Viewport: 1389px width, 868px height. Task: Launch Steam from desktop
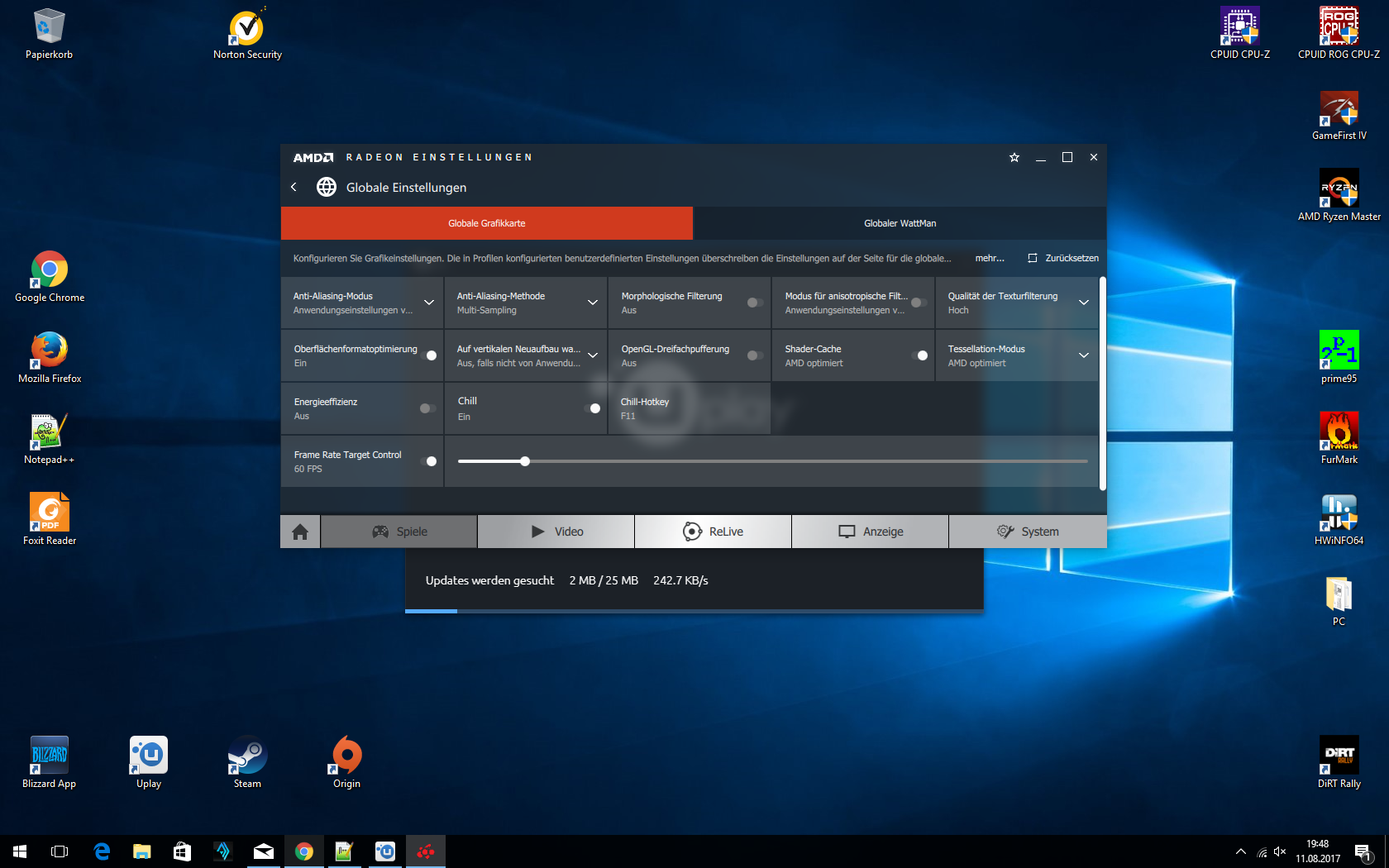tap(247, 764)
